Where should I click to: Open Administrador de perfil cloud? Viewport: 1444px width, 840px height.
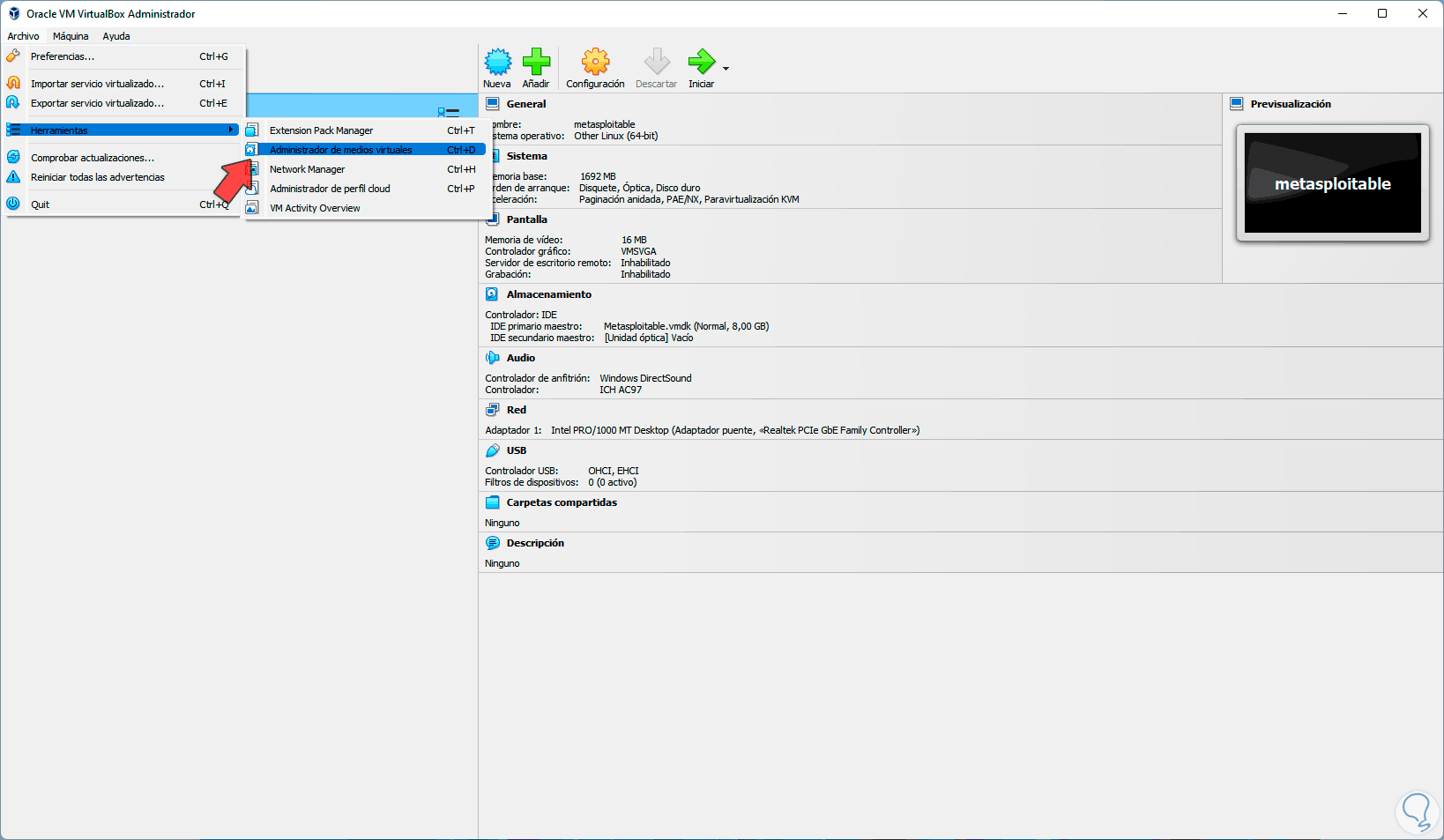(366, 189)
